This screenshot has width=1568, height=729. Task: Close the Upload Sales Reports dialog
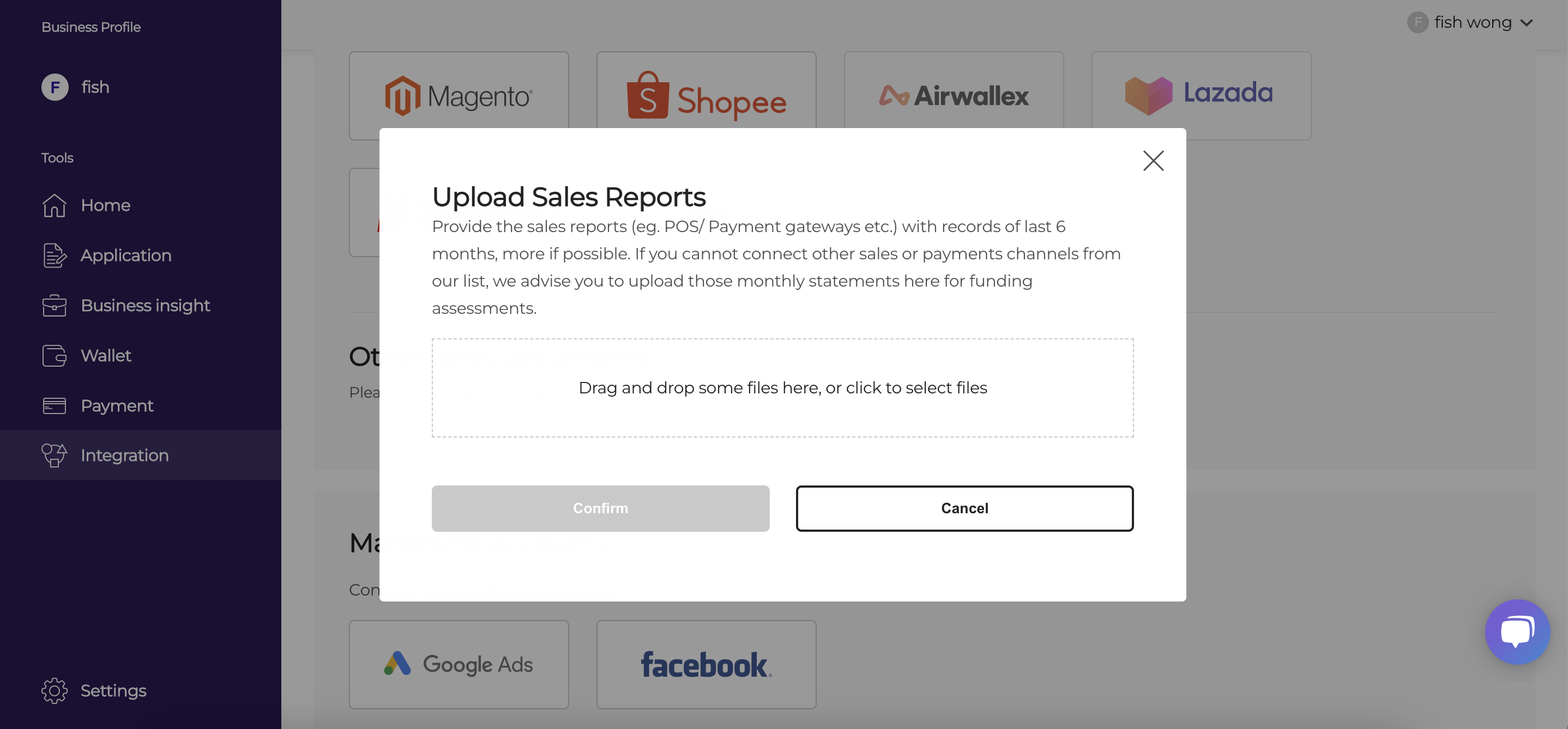click(1153, 161)
